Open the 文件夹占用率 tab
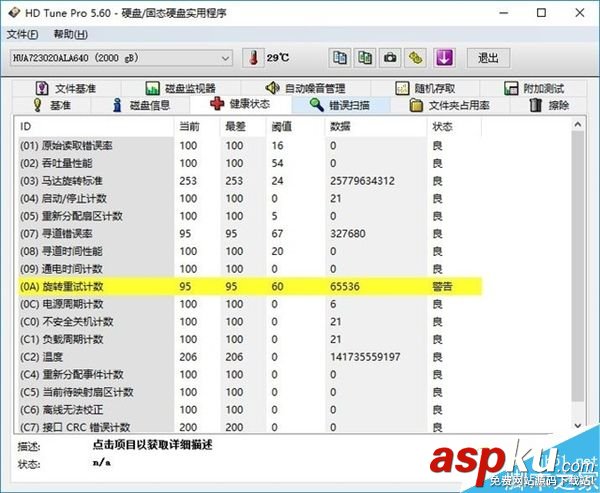600x493 pixels. (450, 105)
